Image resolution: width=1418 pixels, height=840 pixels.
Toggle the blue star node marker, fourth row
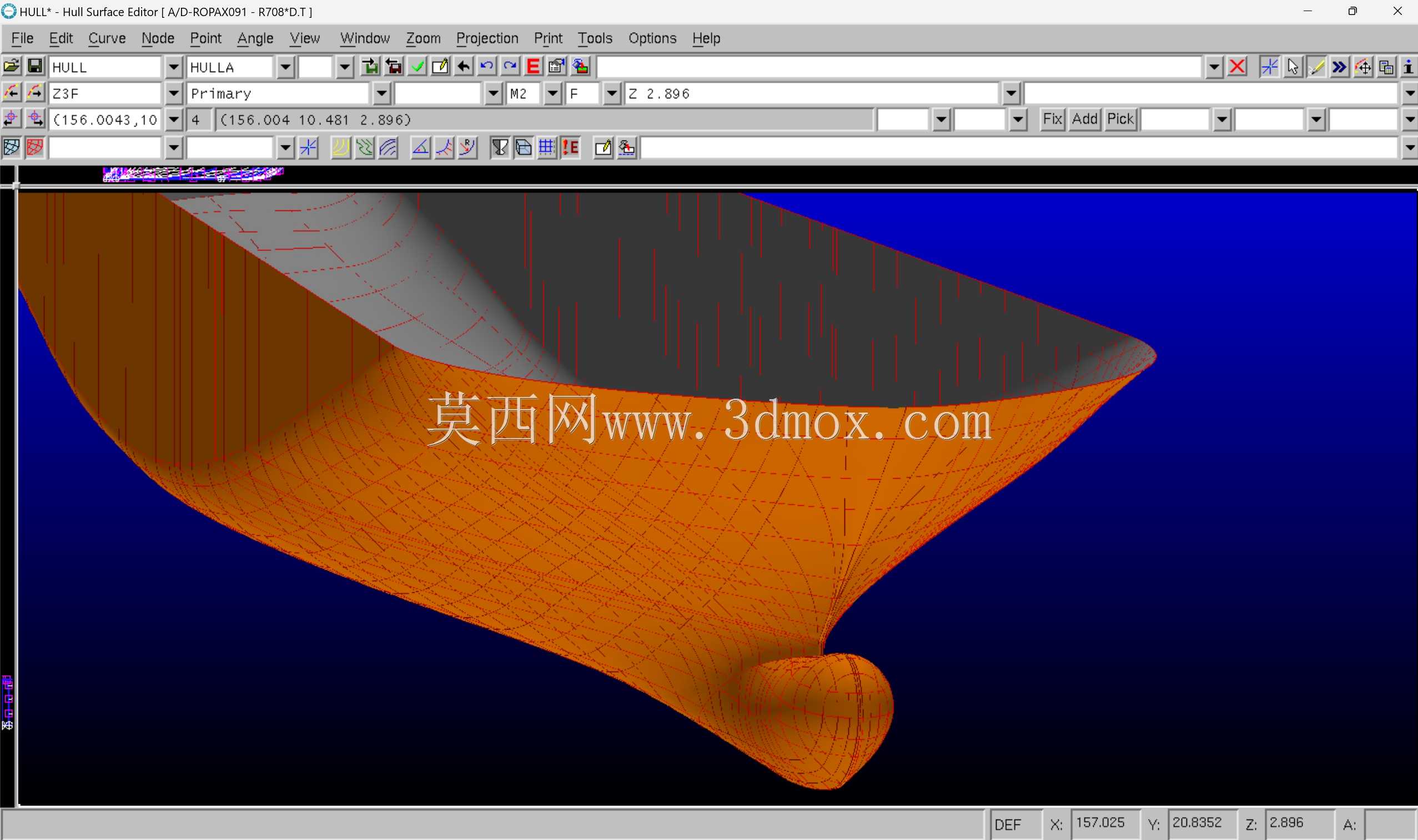pos(309,148)
